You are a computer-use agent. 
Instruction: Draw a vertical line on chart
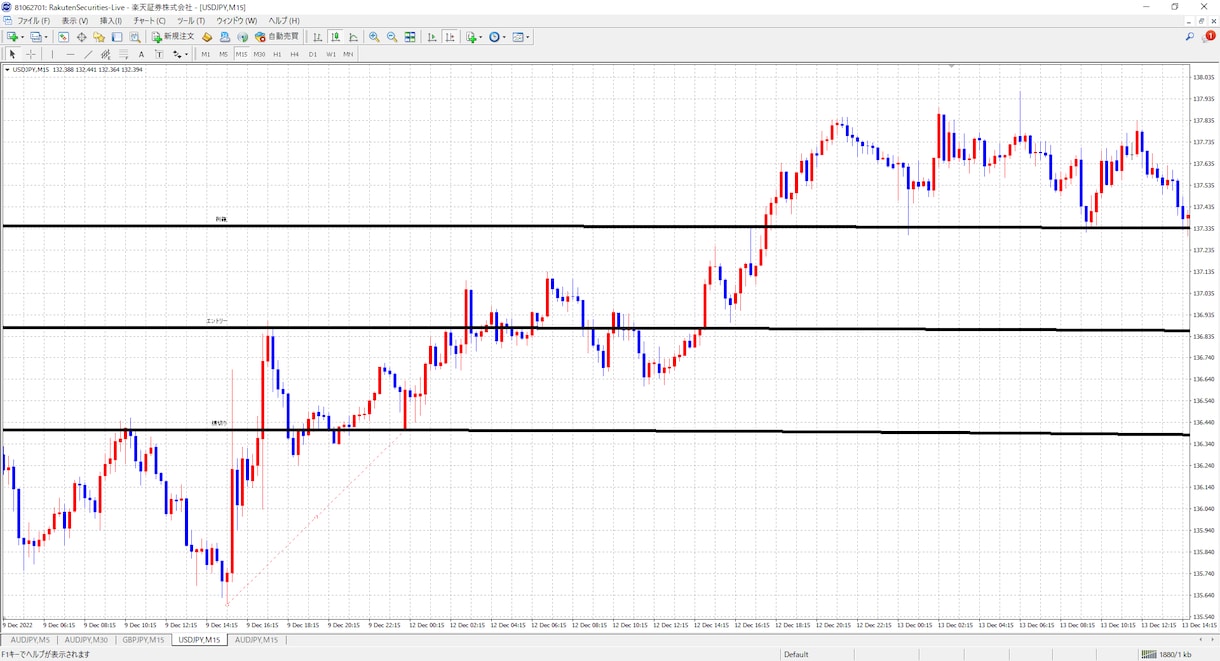pyautogui.click(x=52, y=54)
